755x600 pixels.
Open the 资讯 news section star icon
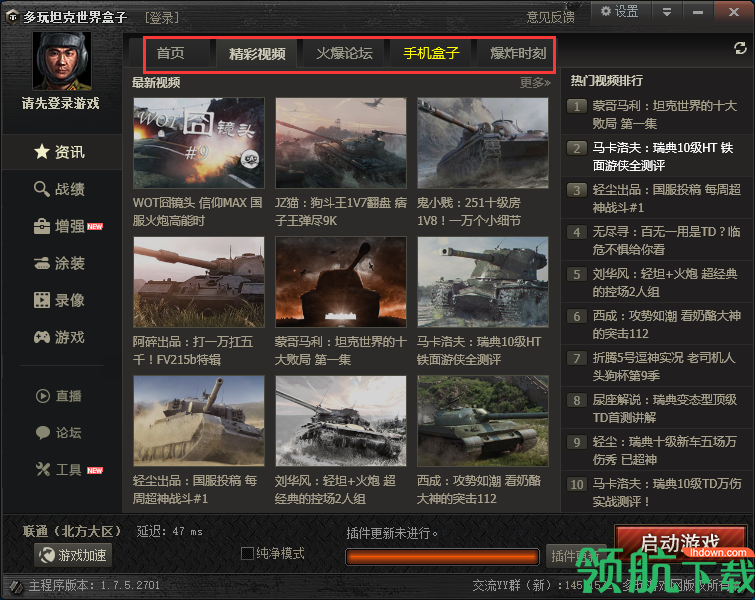click(42, 152)
